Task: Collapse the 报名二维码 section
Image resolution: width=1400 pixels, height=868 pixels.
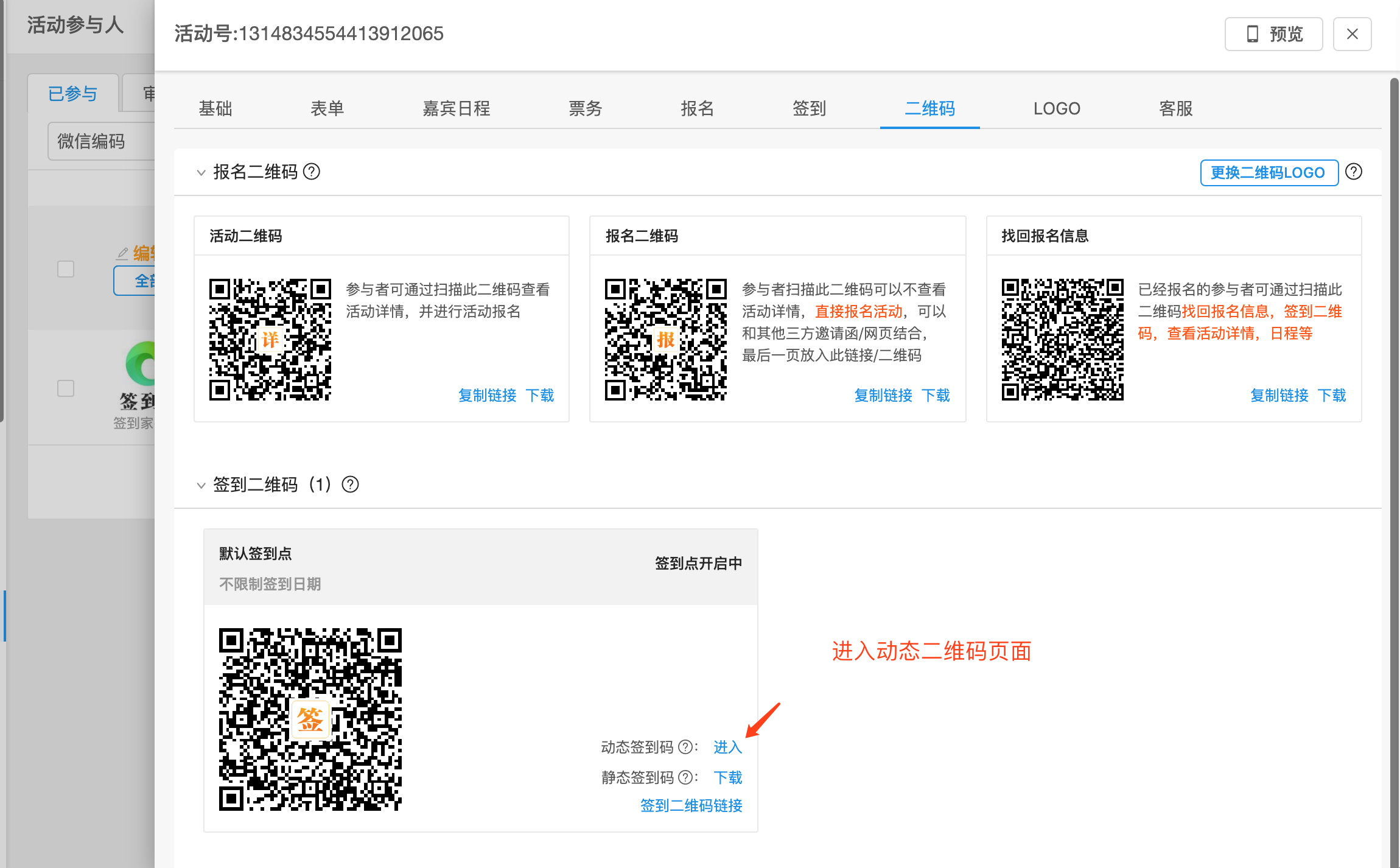Action: [201, 172]
